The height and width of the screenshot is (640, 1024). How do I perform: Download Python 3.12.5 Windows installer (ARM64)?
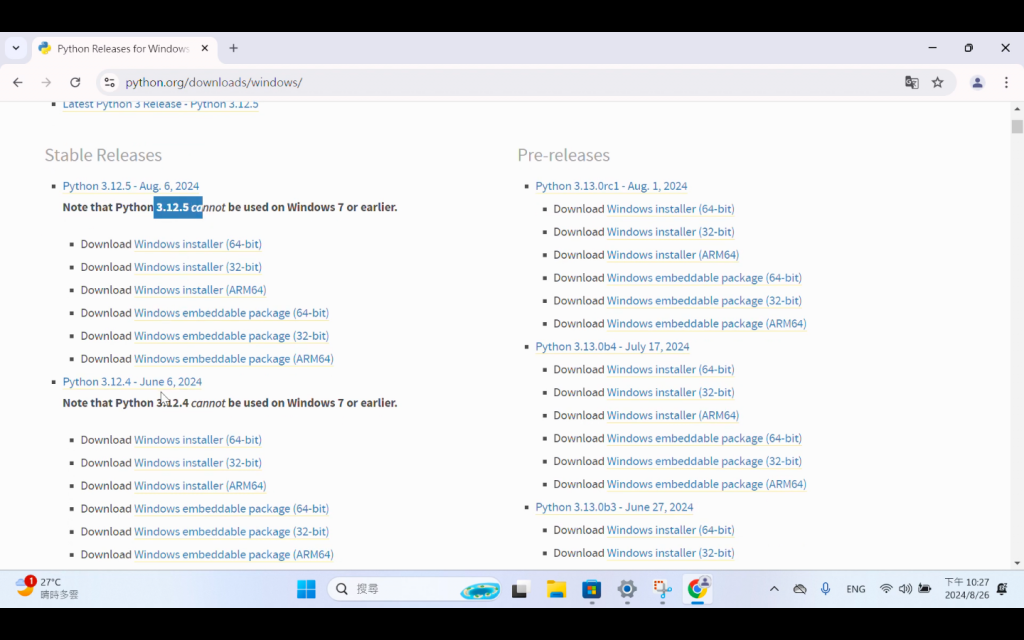point(200,290)
